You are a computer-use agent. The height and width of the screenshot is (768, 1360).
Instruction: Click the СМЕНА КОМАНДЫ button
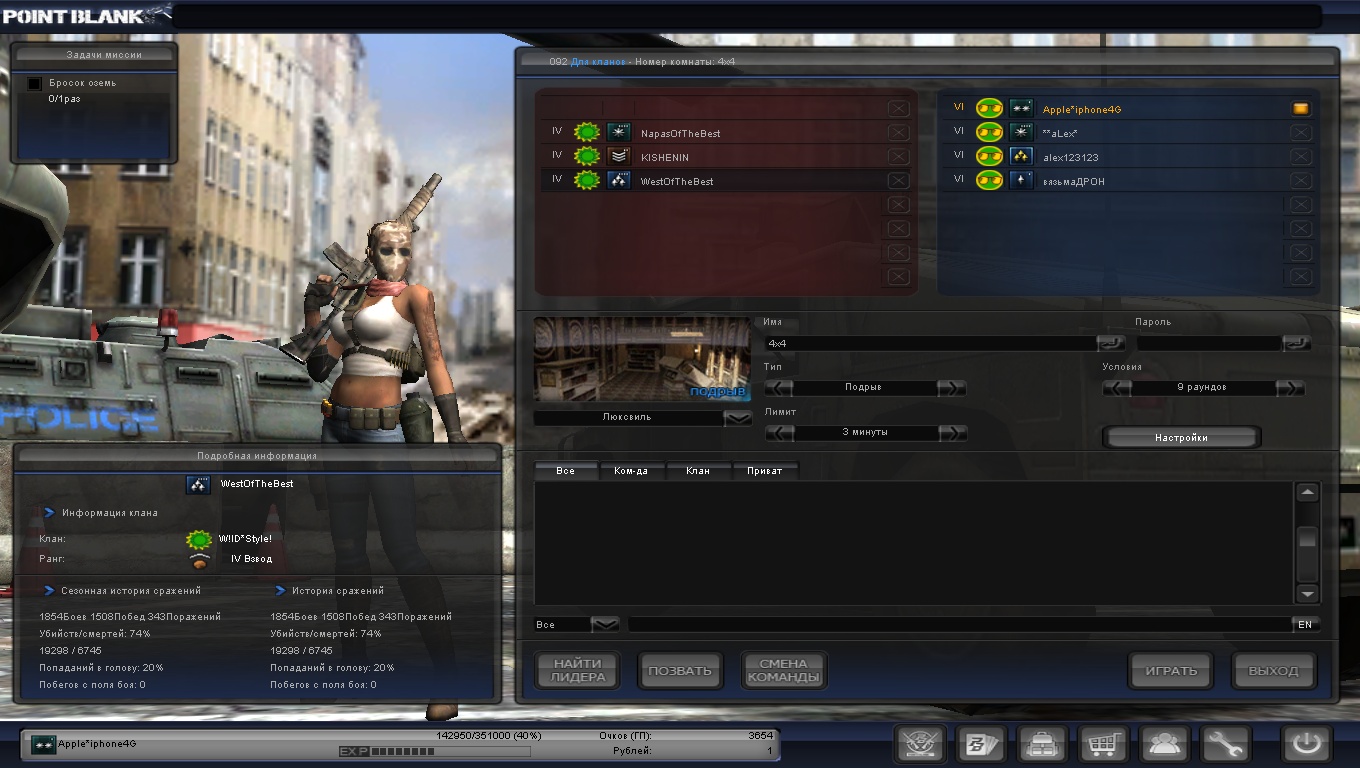click(x=783, y=671)
